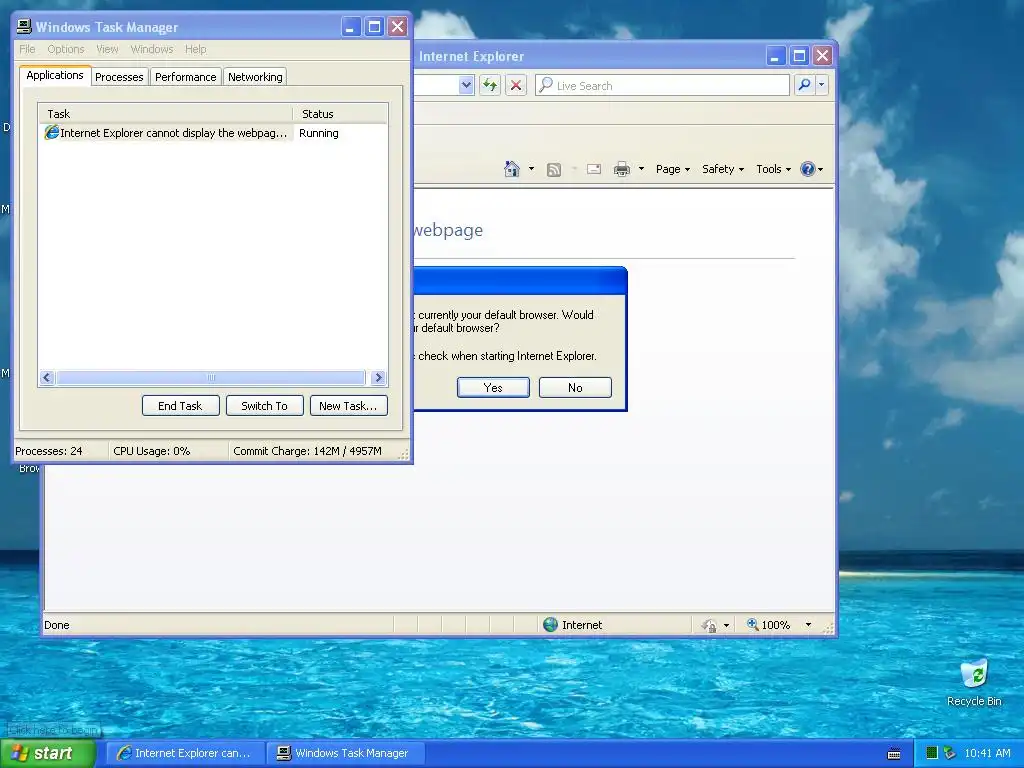Image resolution: width=1024 pixels, height=768 pixels.
Task: Expand the Home button dropdown arrow
Action: point(531,169)
